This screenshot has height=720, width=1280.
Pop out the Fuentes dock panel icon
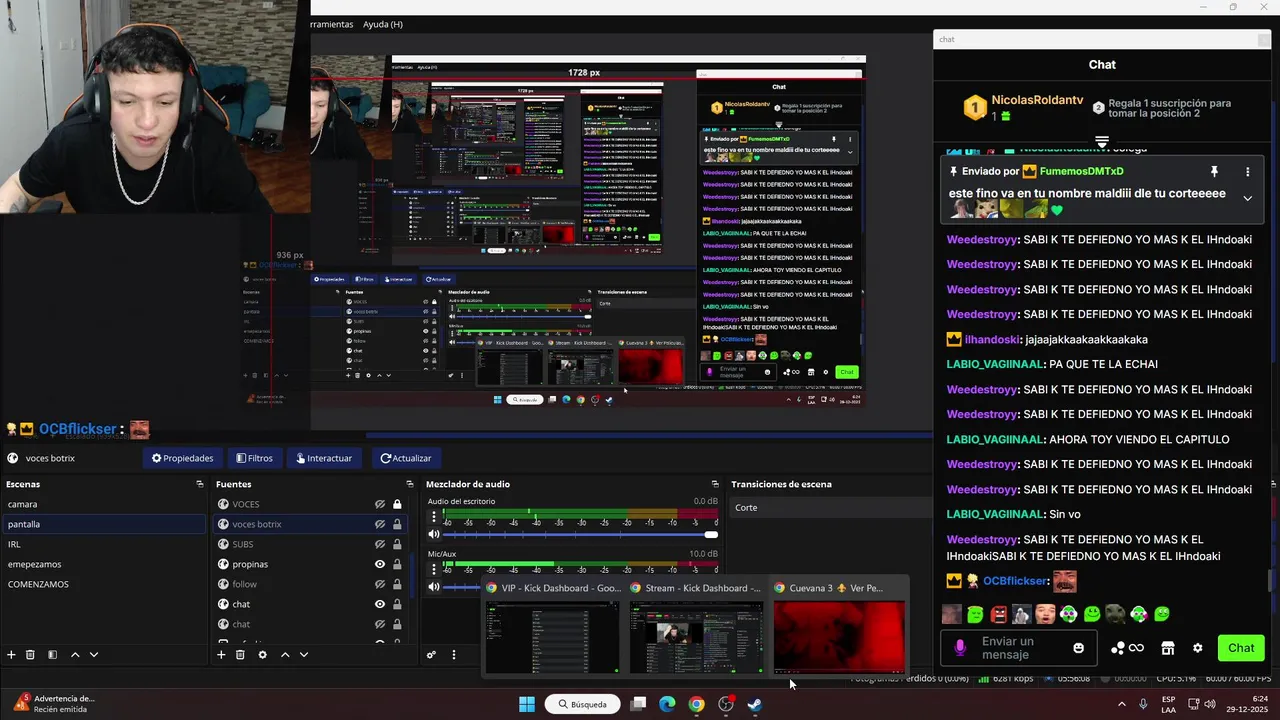410,484
